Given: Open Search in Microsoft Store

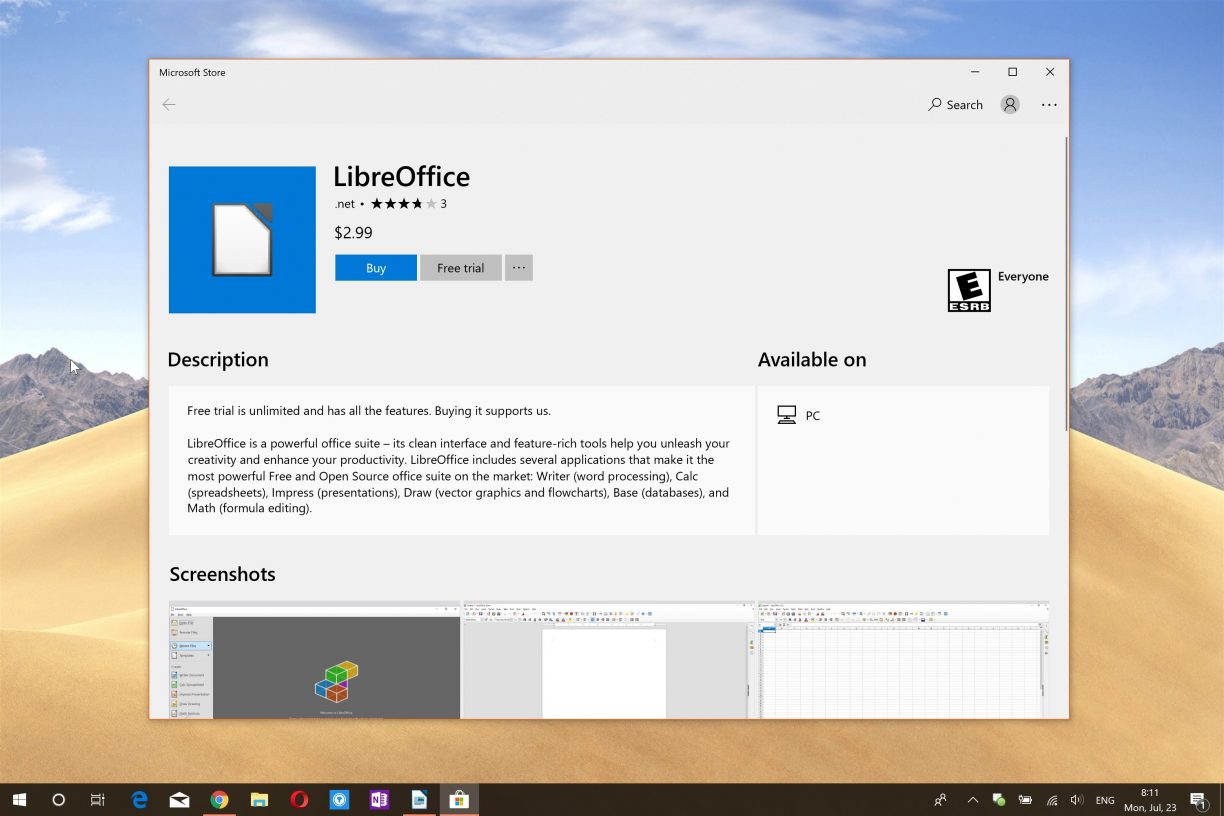Looking at the screenshot, I should click(956, 105).
